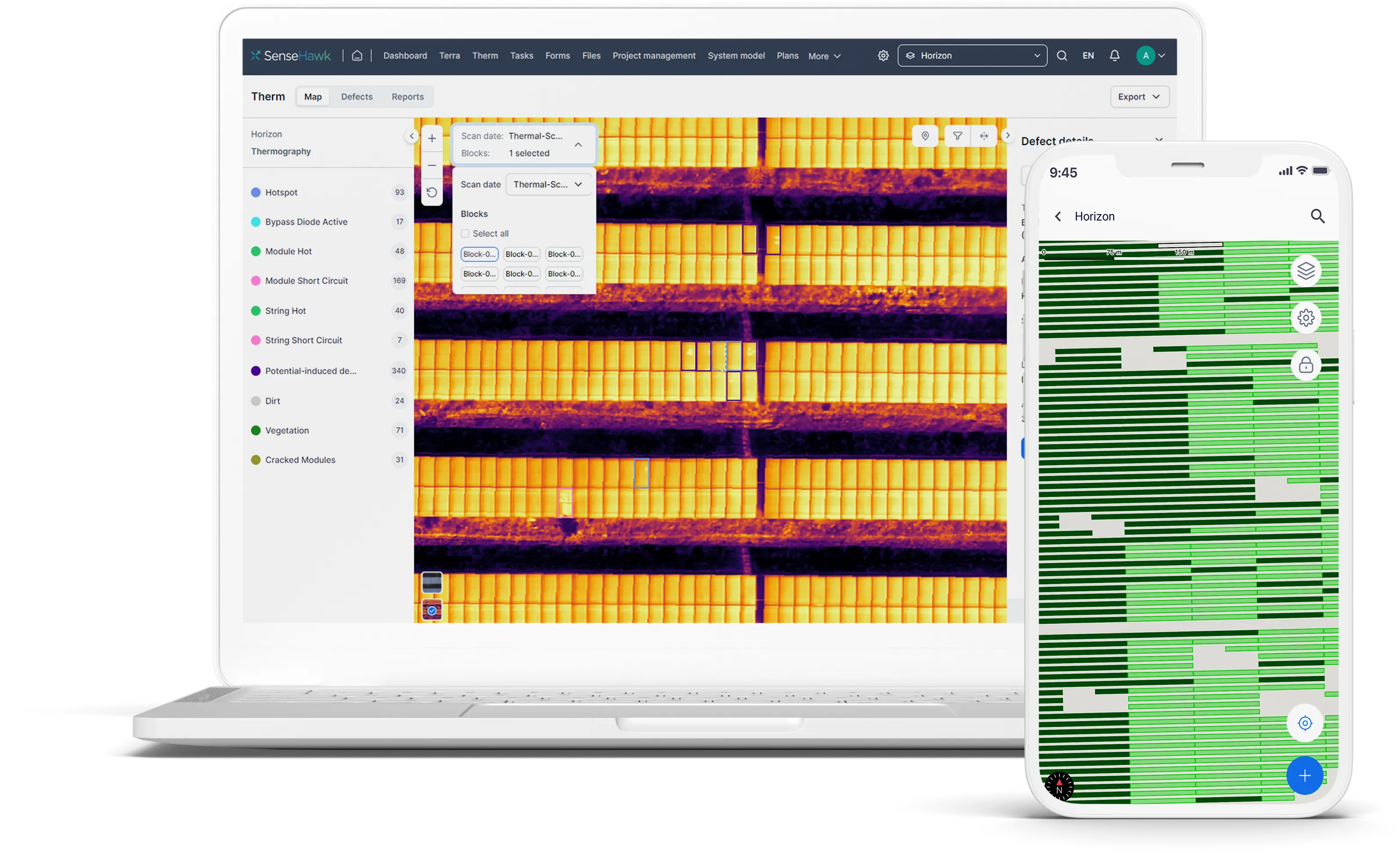Tap the layers icon on phone map
The image size is (1400, 853).
(1306, 271)
